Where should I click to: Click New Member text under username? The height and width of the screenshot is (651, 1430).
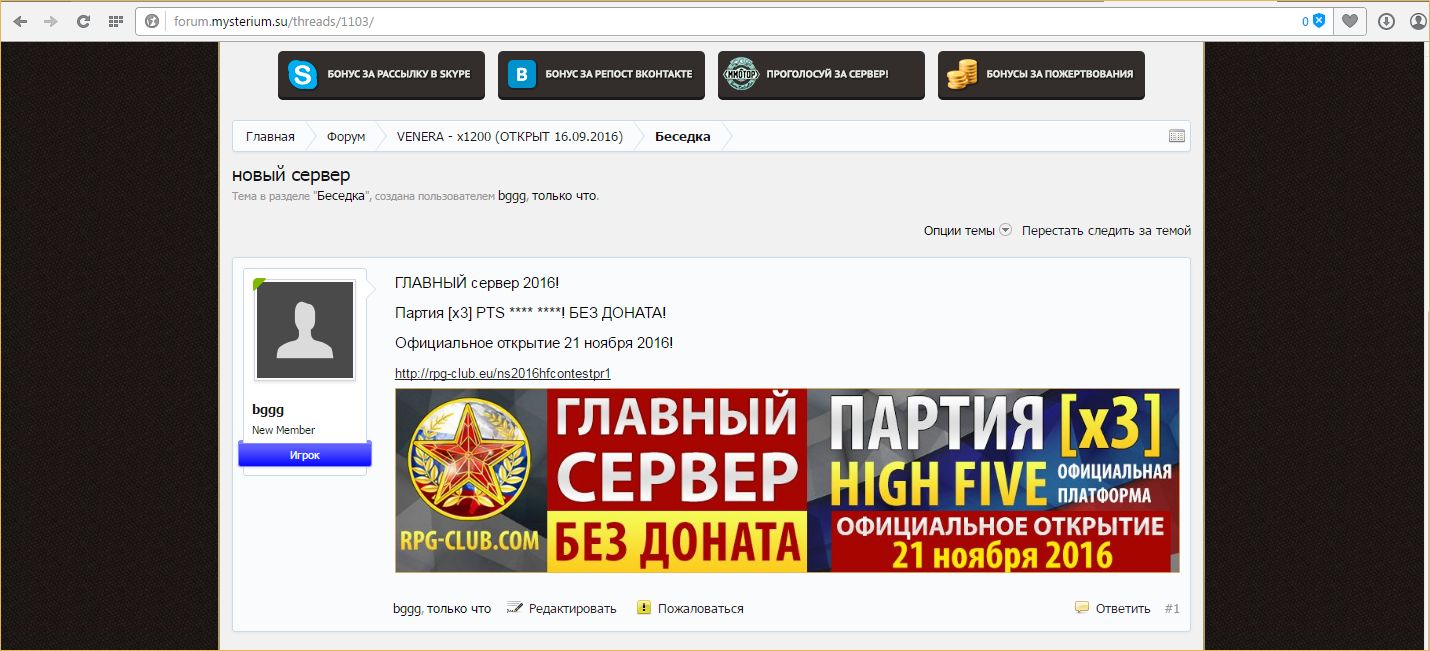click(x=283, y=430)
